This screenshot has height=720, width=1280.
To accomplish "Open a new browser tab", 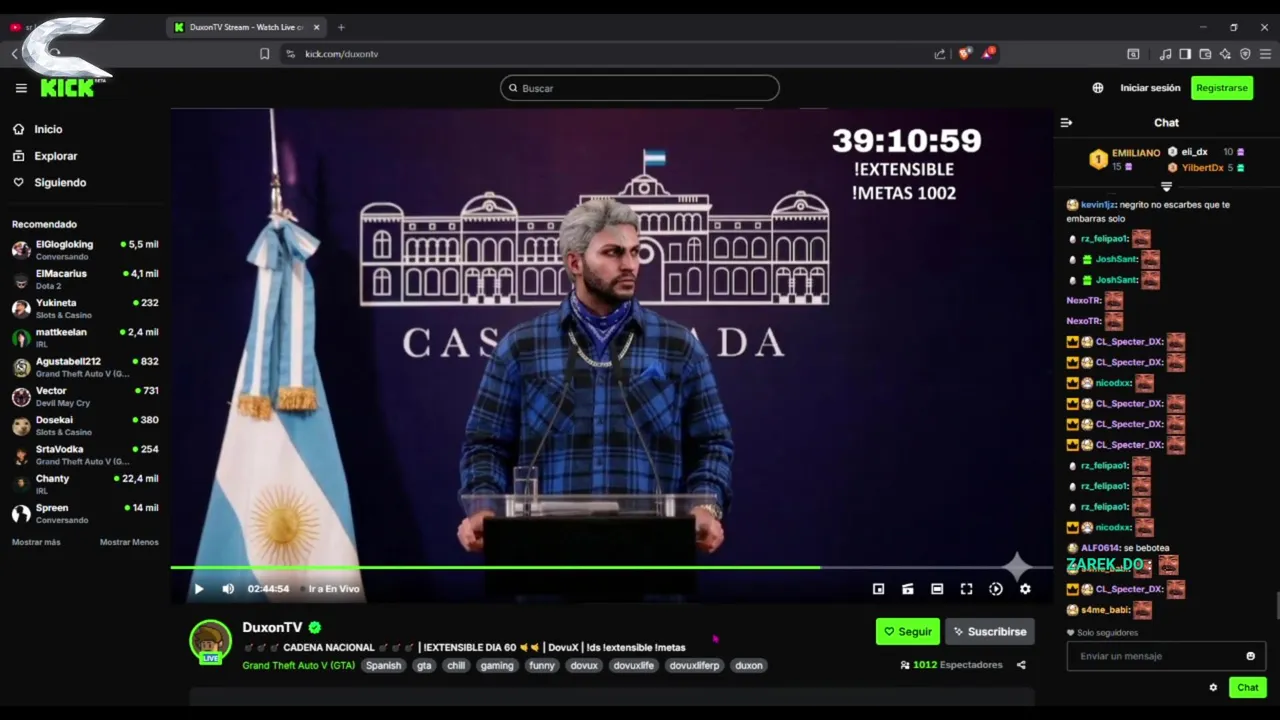I will coord(341,27).
